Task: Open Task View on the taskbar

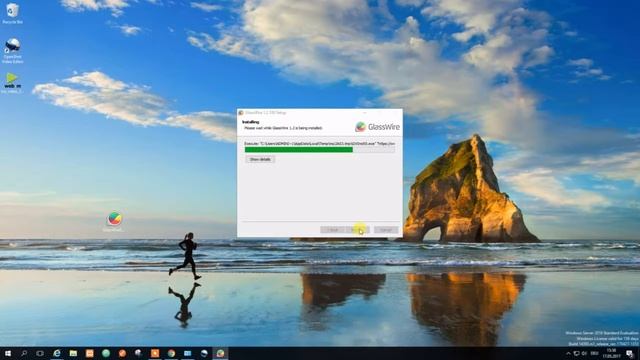Action: click(x=40, y=353)
